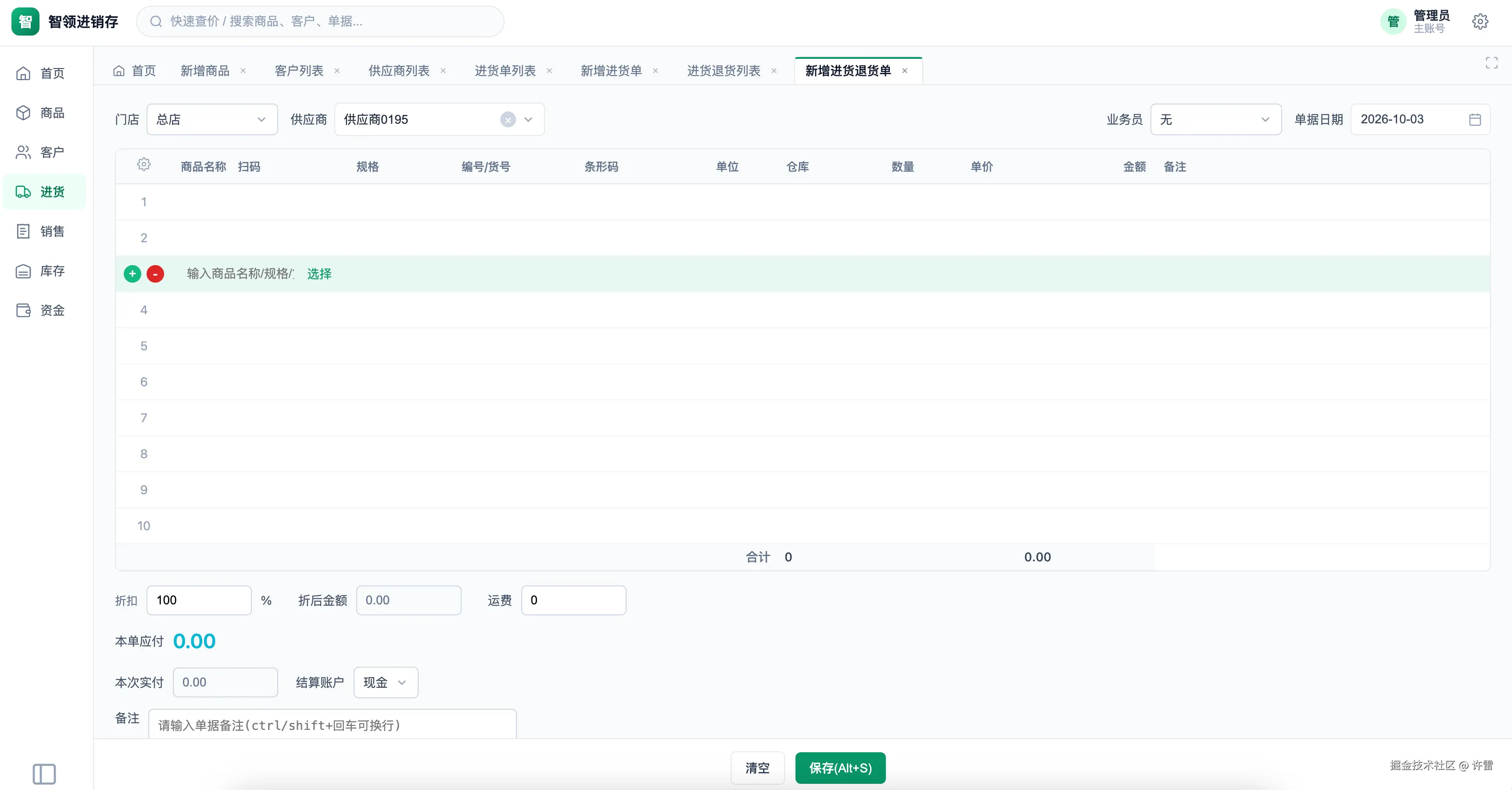This screenshot has width=1512, height=790.
Task: Open the 结算账户 现金 dropdown
Action: (x=386, y=682)
